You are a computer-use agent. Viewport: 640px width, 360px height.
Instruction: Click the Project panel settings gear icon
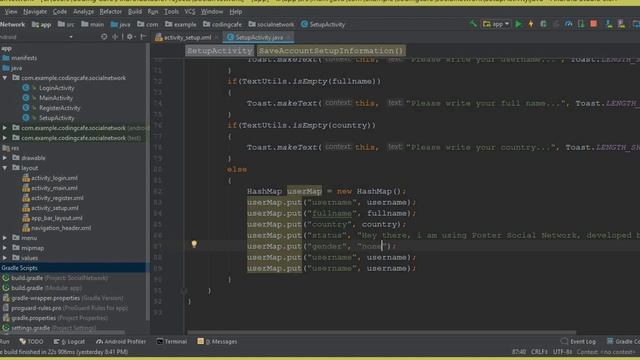(130, 37)
